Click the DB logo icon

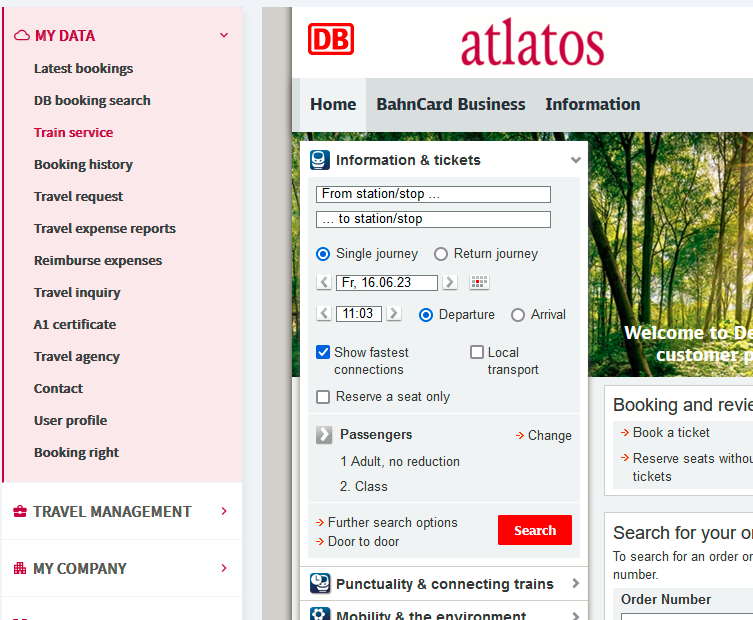pyautogui.click(x=331, y=39)
